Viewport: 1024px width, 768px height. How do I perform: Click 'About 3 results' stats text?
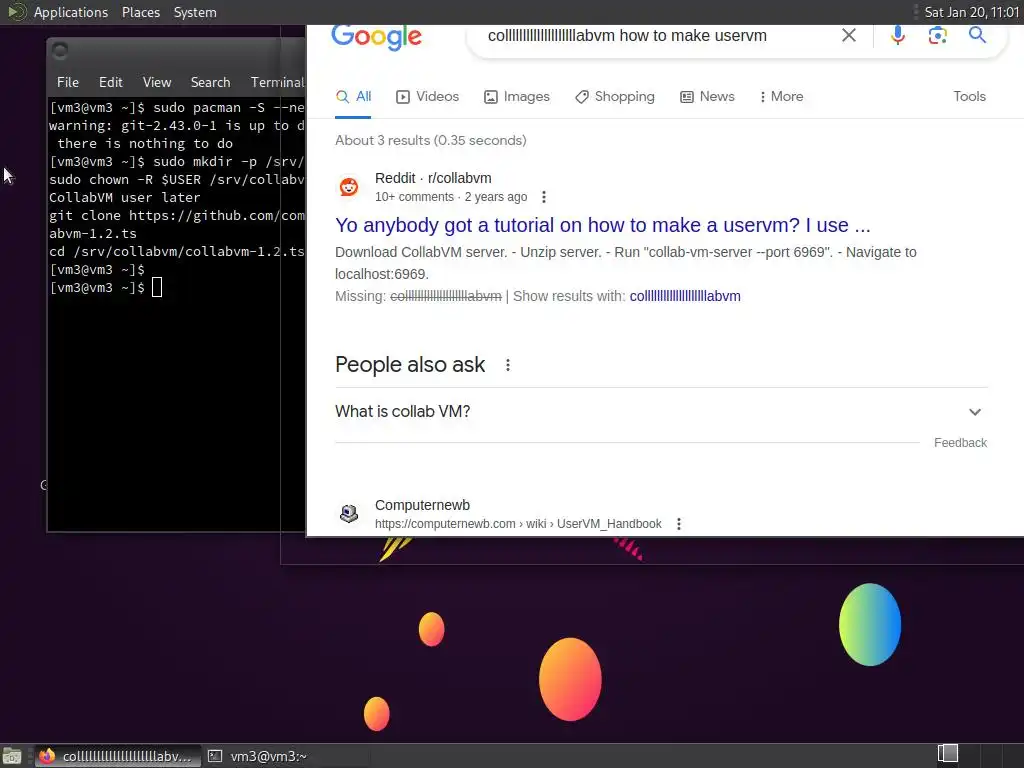(x=430, y=140)
